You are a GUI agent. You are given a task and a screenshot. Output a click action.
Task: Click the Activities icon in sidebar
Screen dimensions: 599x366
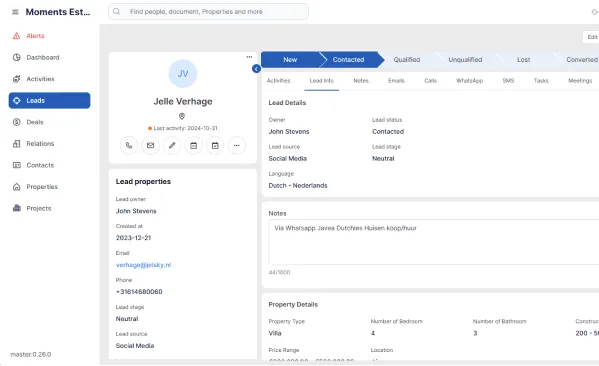click(x=16, y=79)
